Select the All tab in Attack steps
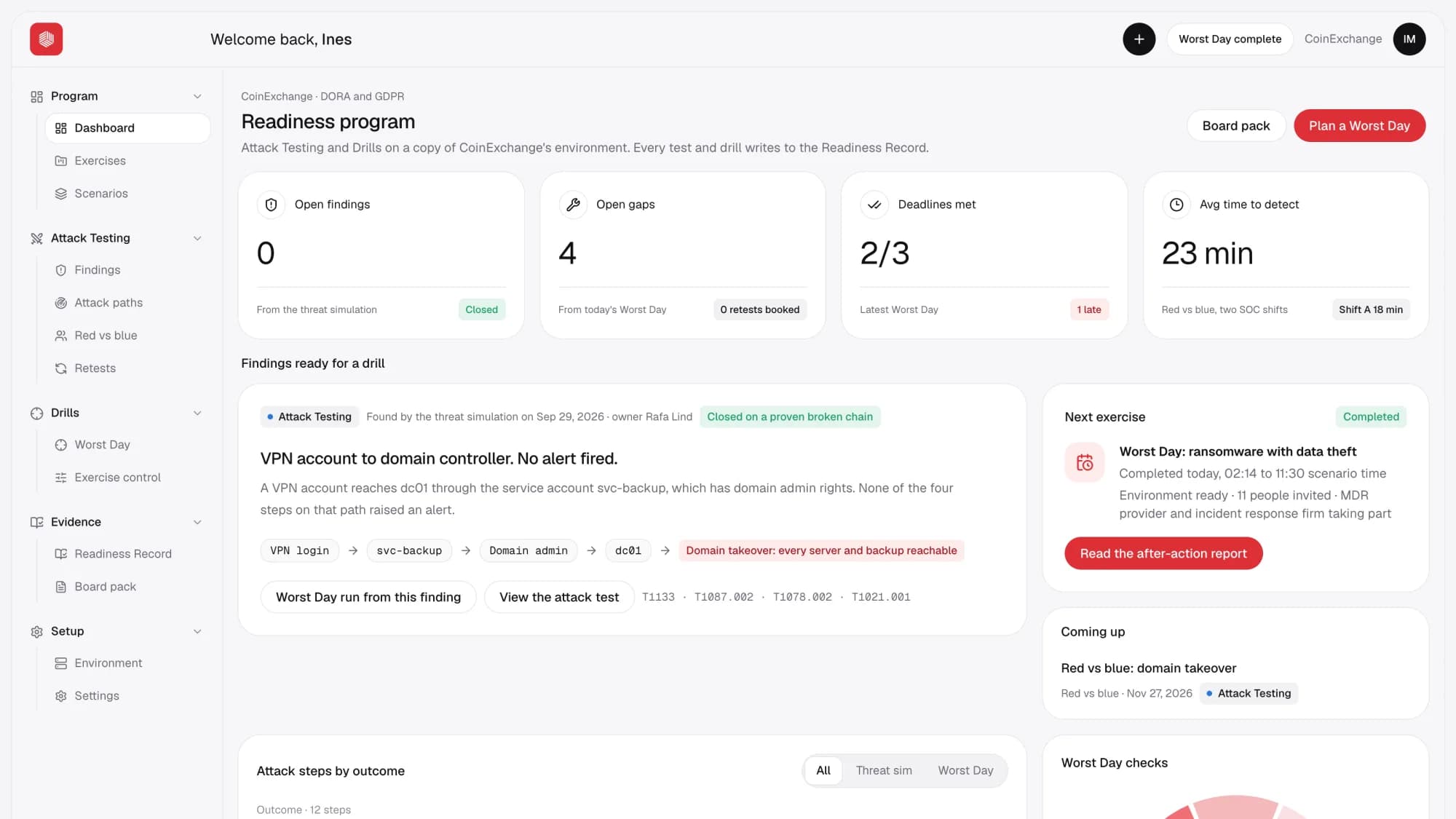This screenshot has height=819, width=1456. [823, 770]
